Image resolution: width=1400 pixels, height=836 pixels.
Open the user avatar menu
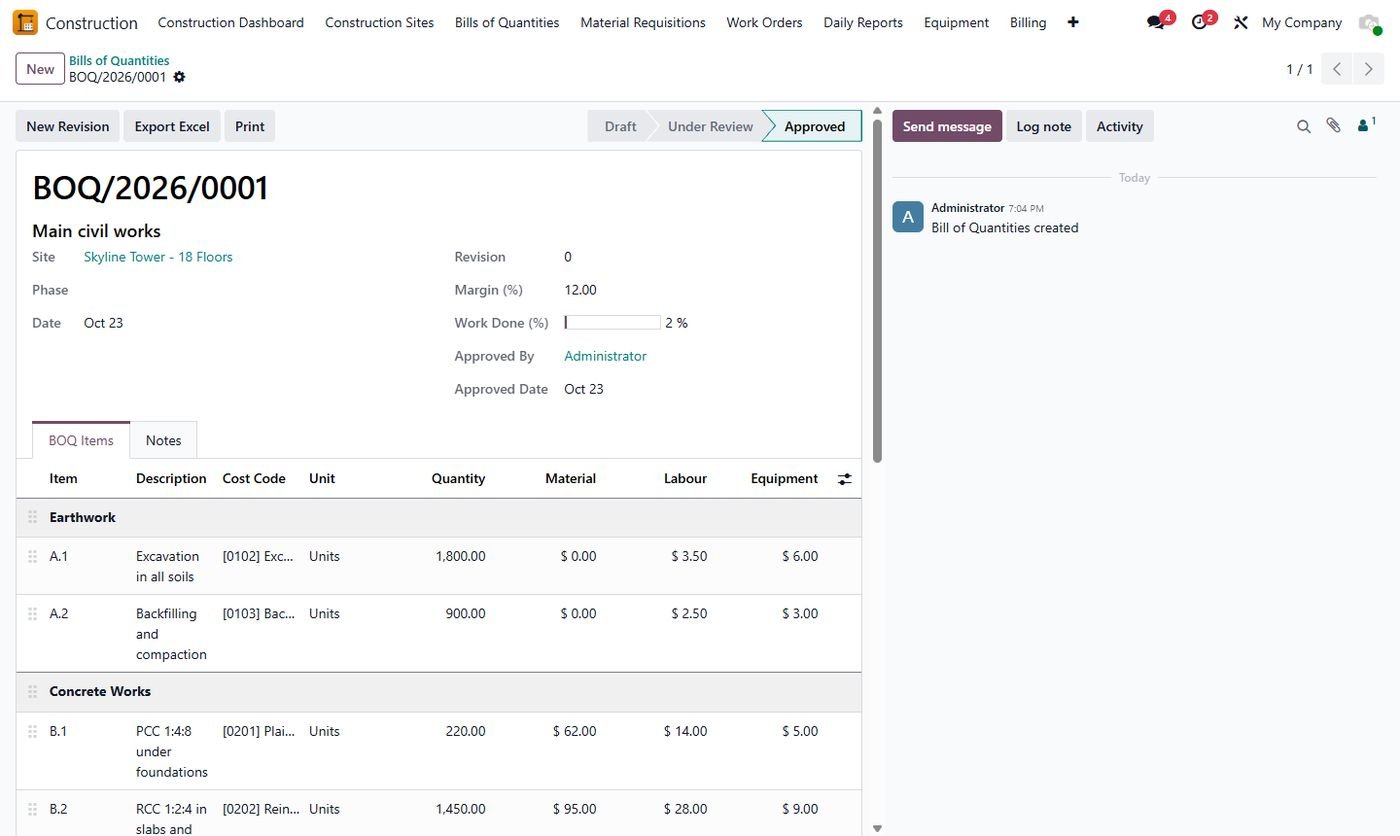coord(1369,22)
